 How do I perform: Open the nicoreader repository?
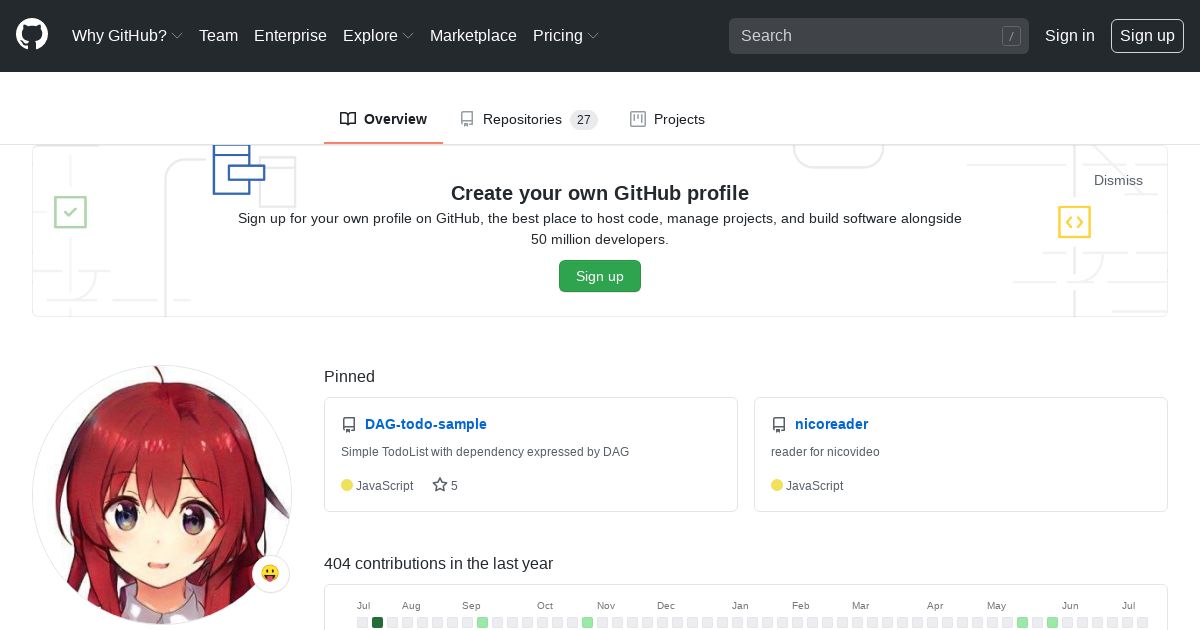[x=832, y=424]
